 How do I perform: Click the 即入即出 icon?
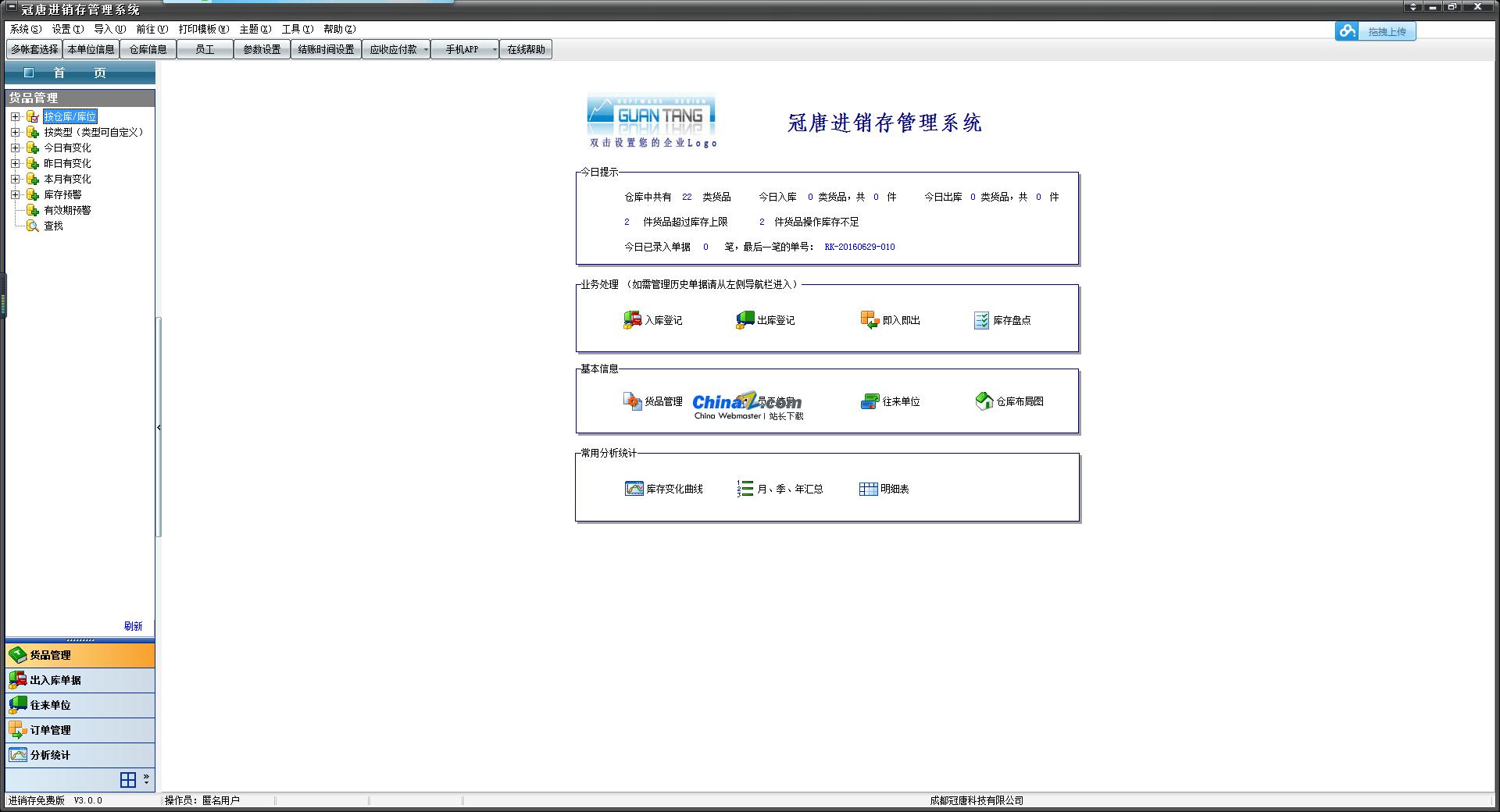click(x=870, y=320)
